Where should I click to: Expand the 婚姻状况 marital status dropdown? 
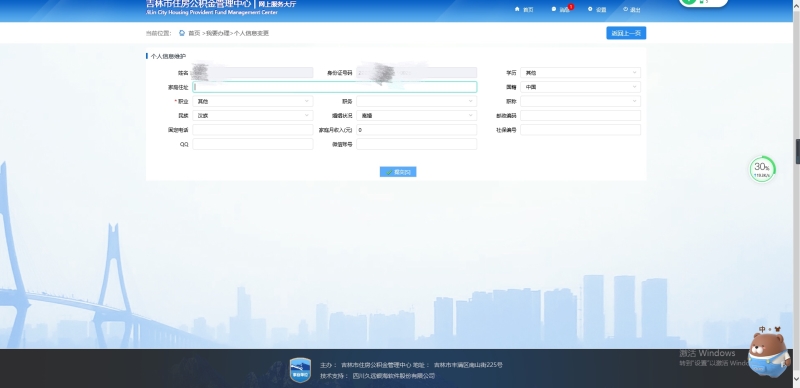(x=416, y=115)
